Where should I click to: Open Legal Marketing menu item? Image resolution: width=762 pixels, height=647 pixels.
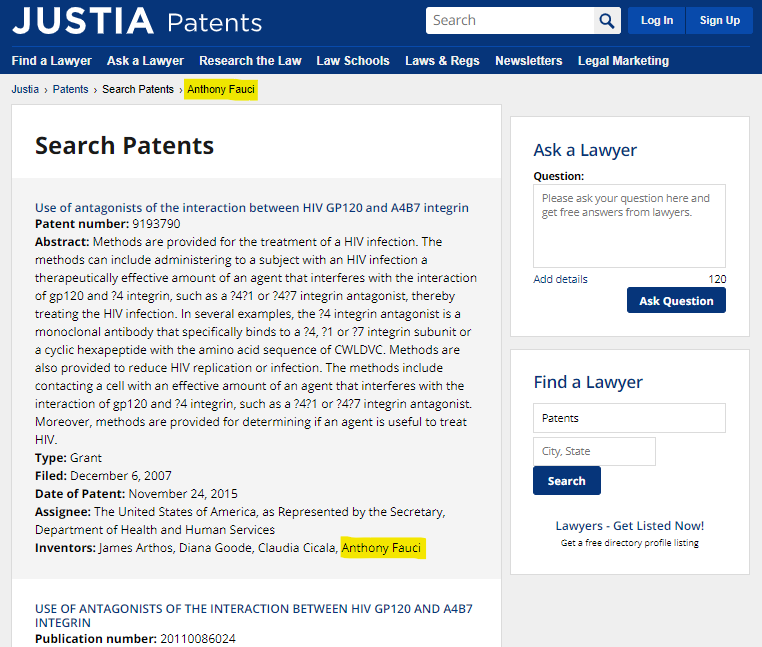623,61
